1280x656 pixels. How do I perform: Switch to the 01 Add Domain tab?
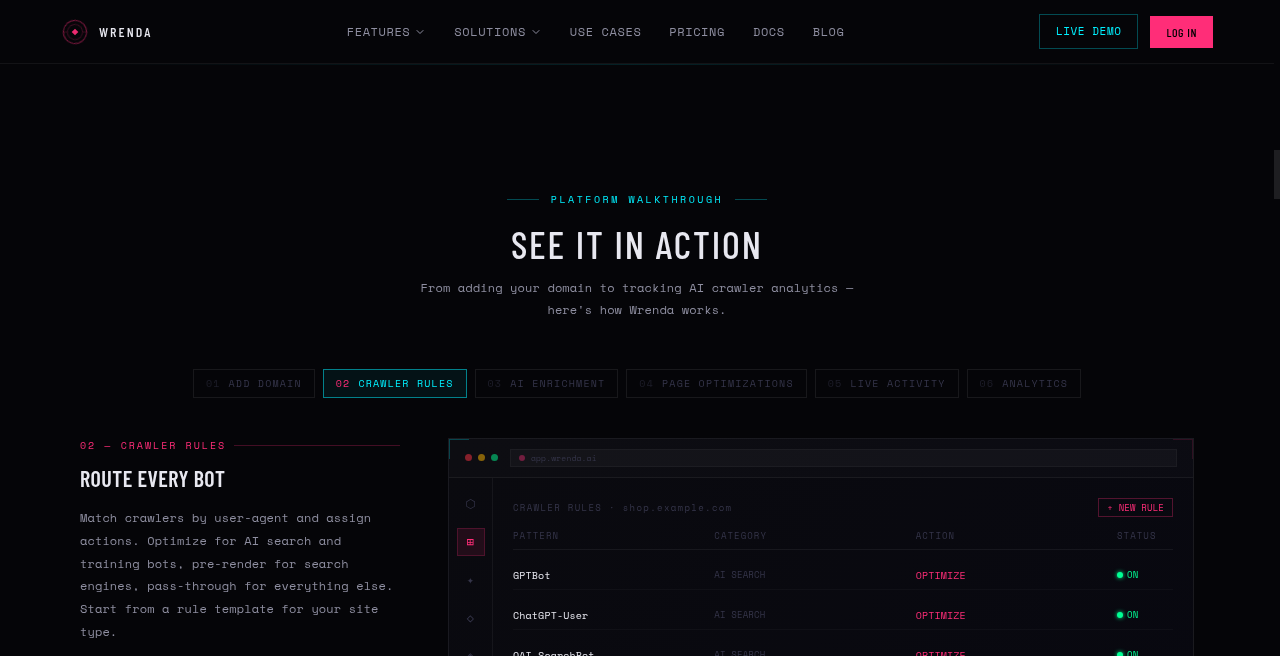click(x=254, y=384)
